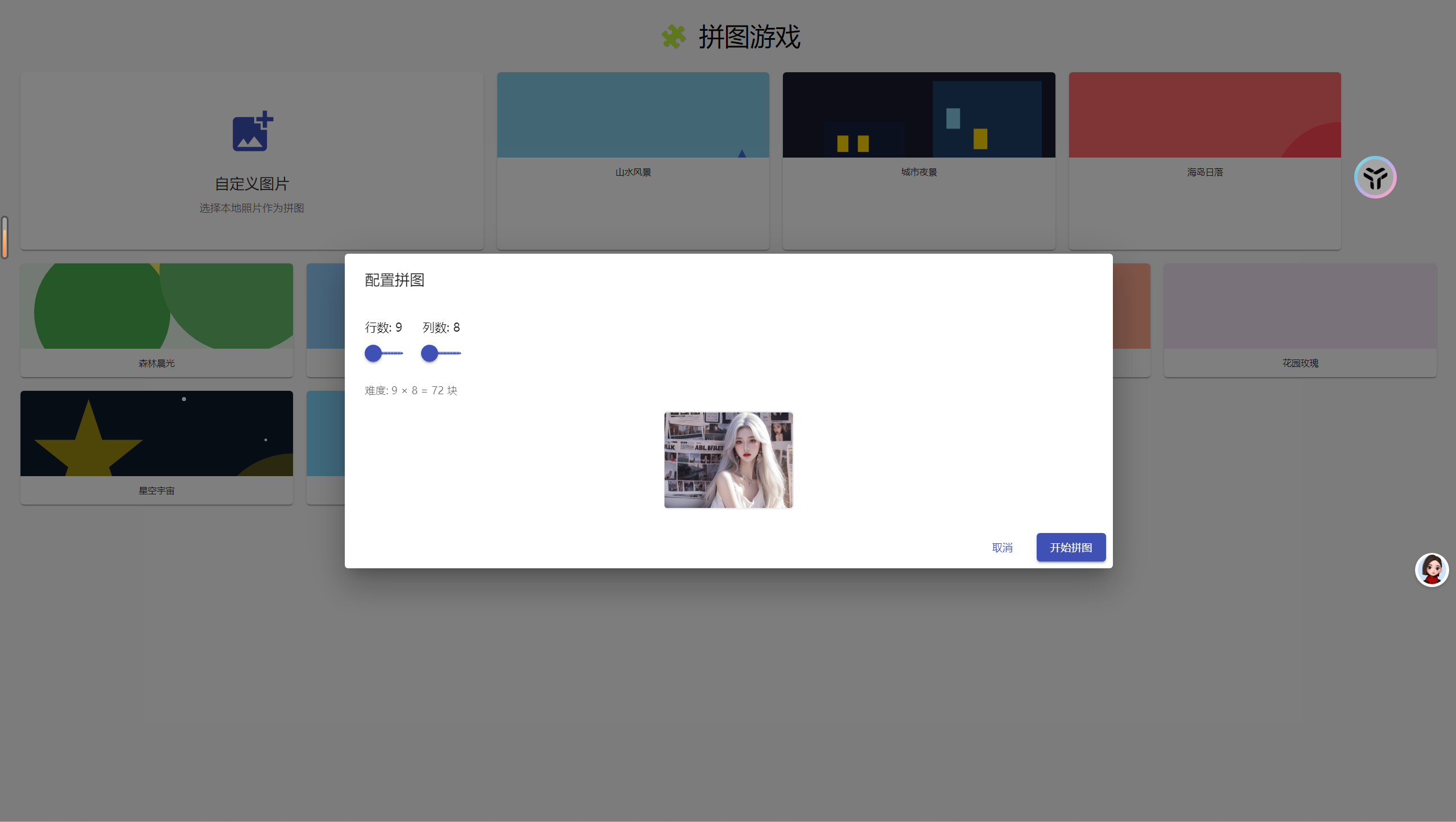
Task: Click the girl avatar icon
Action: [1431, 569]
